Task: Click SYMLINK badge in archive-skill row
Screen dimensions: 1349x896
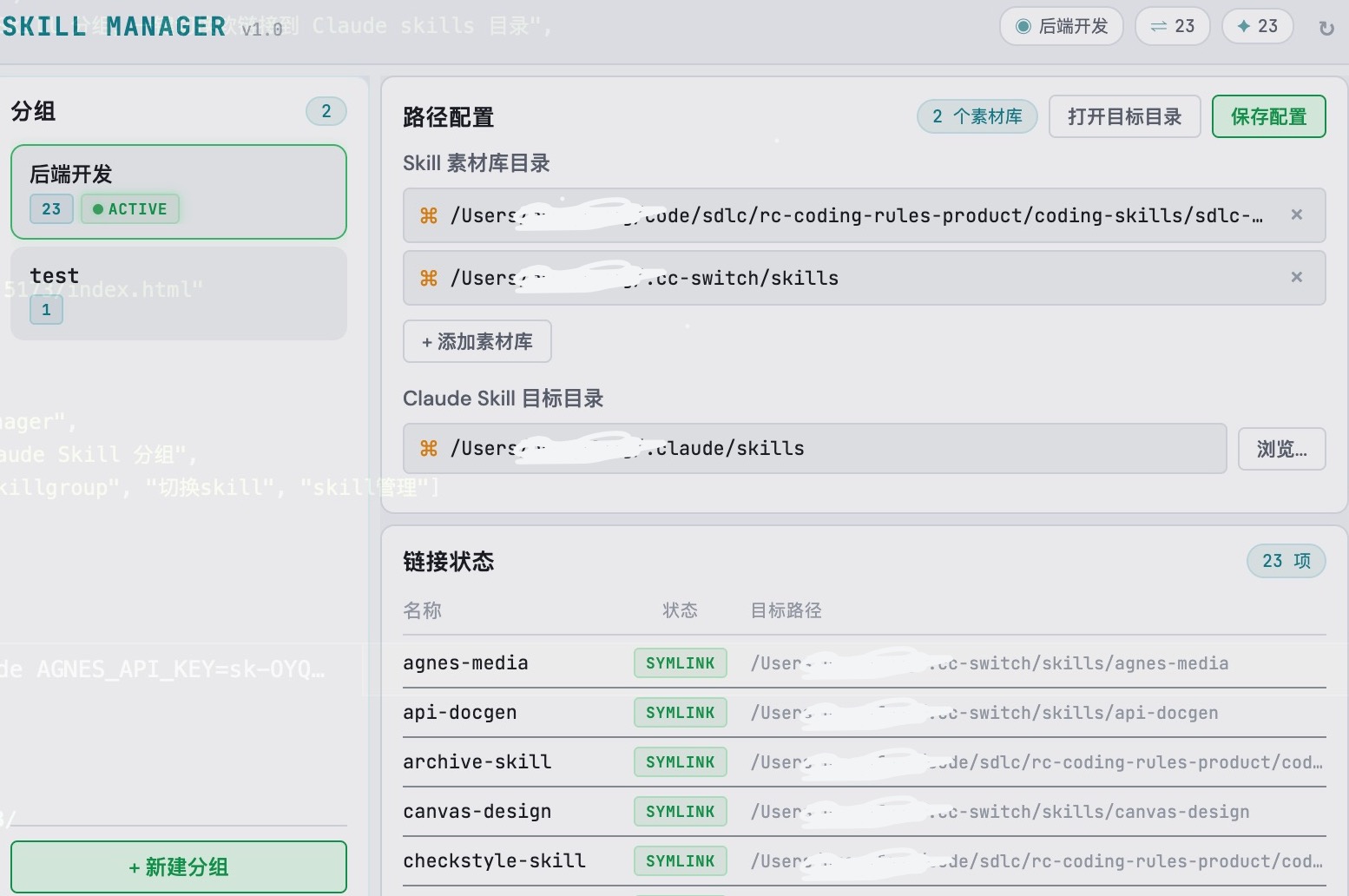Action: point(681,762)
